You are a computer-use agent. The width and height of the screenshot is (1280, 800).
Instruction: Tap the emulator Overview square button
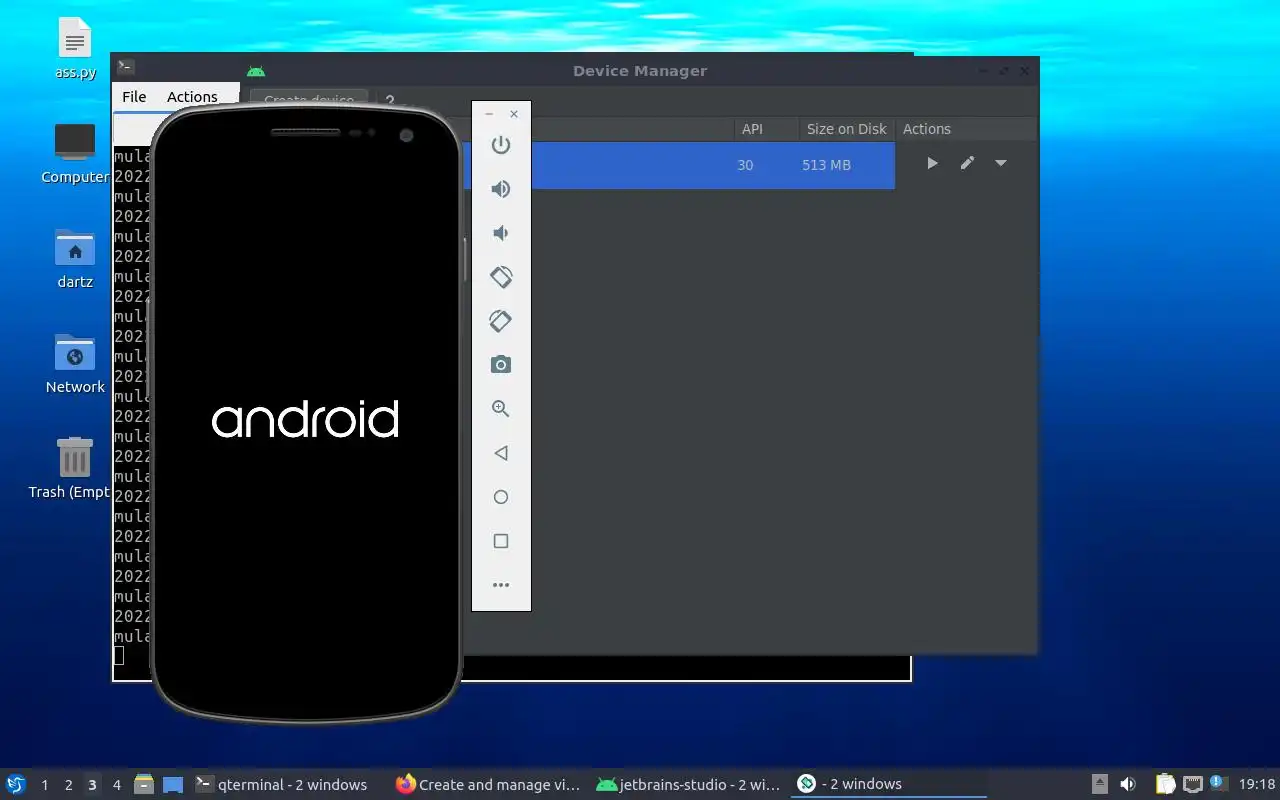pos(501,541)
